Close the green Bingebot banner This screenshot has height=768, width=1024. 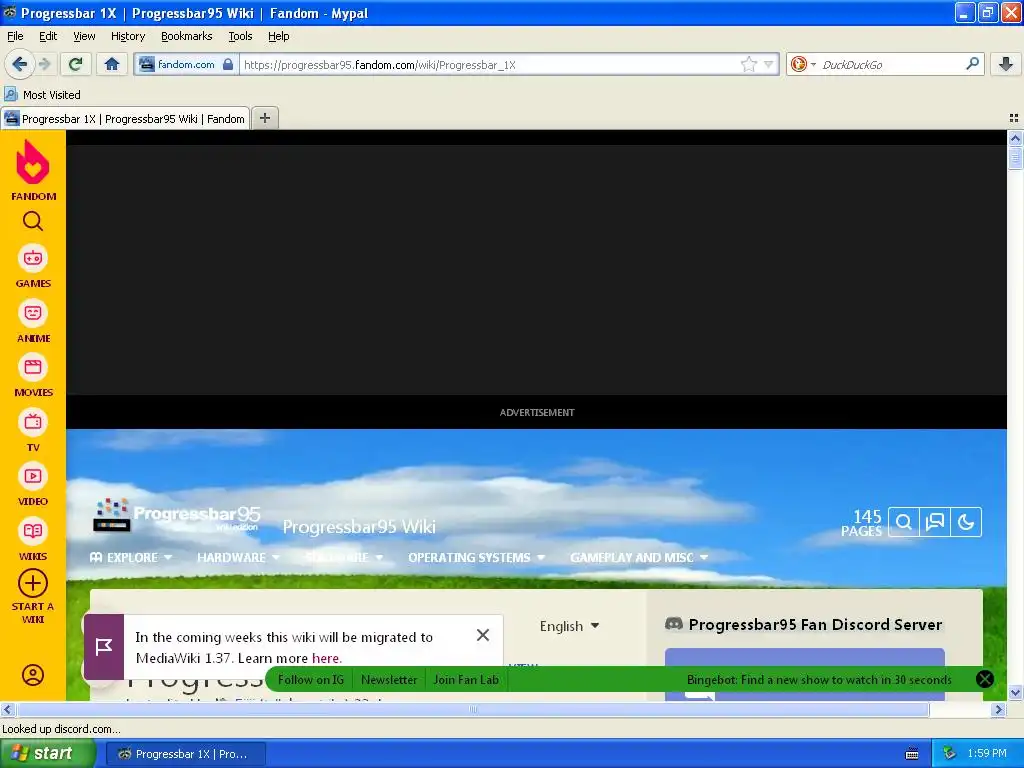coord(985,679)
